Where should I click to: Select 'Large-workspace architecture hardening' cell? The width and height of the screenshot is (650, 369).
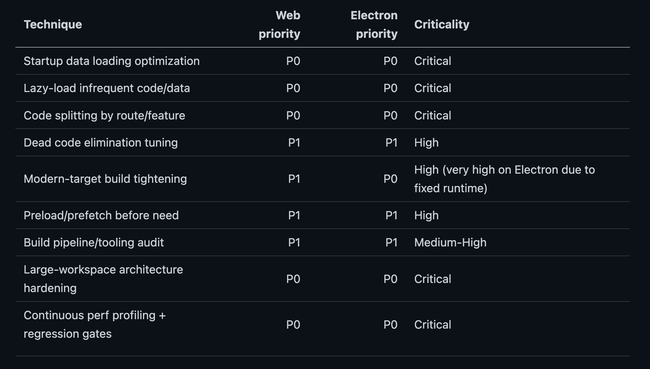click(x=103, y=279)
